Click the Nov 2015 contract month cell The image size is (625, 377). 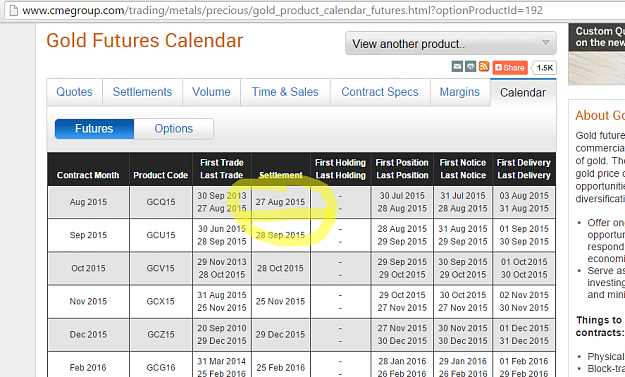[88, 301]
